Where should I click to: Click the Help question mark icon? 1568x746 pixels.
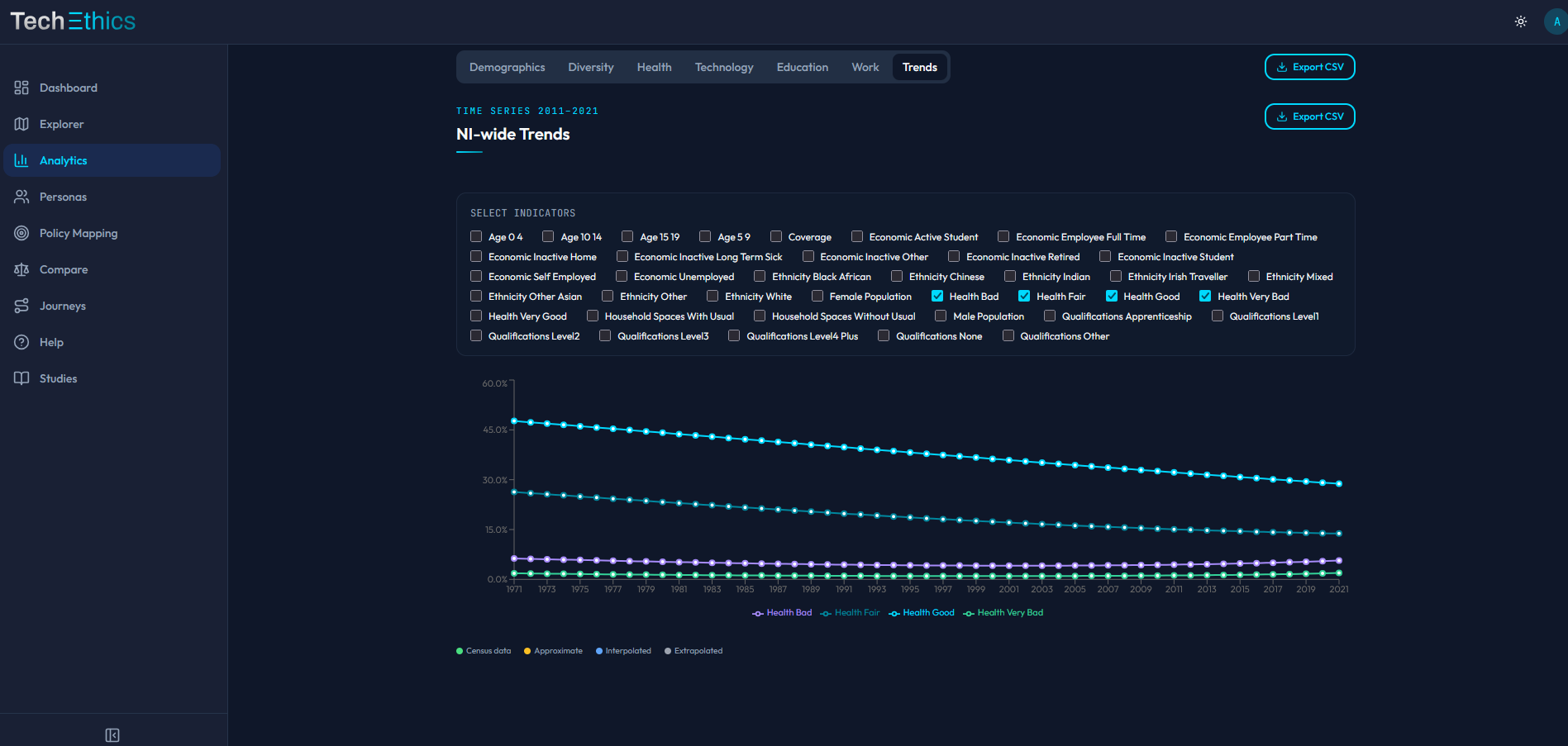[21, 342]
